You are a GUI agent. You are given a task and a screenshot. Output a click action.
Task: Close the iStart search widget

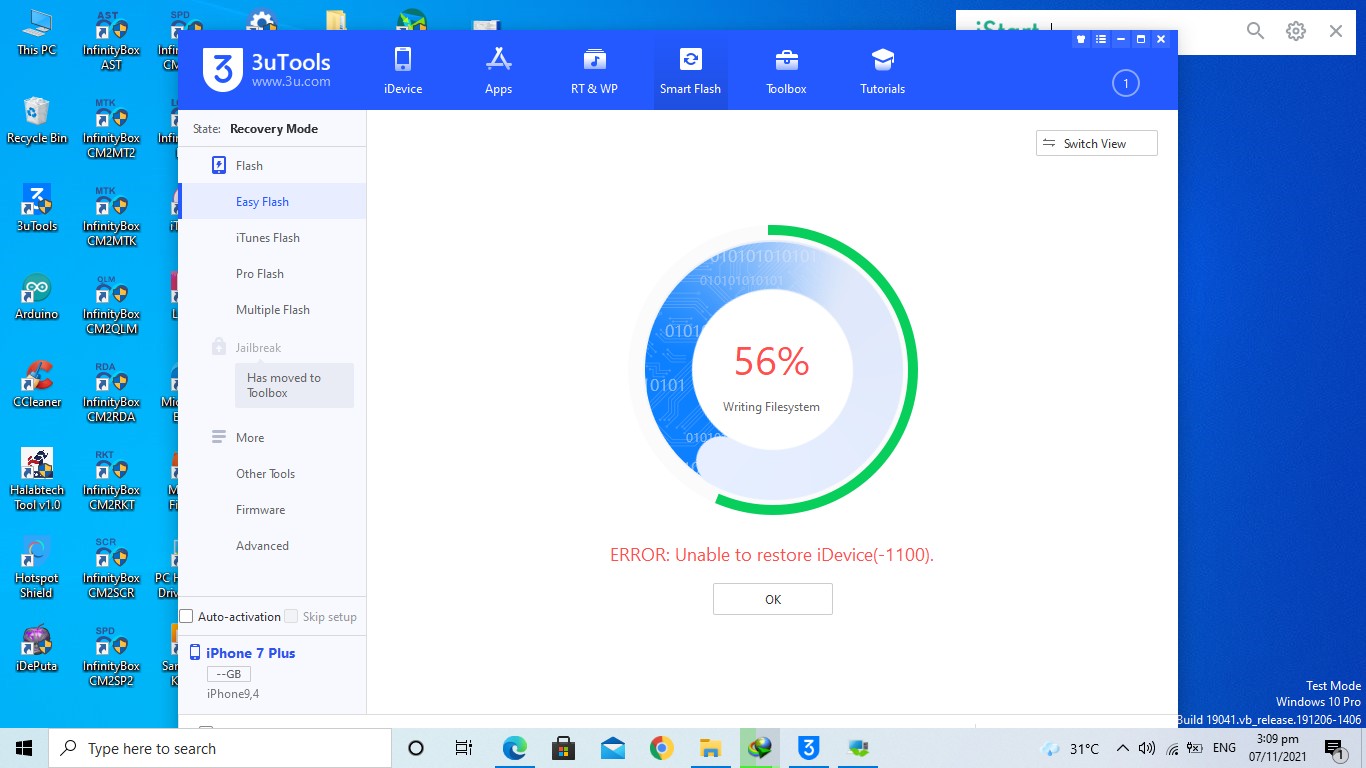(x=1336, y=31)
